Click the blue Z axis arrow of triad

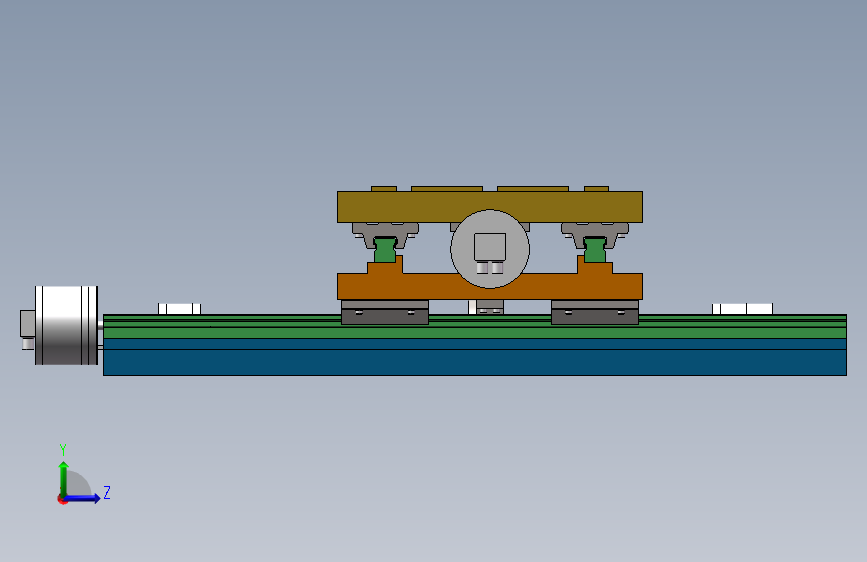click(83, 498)
